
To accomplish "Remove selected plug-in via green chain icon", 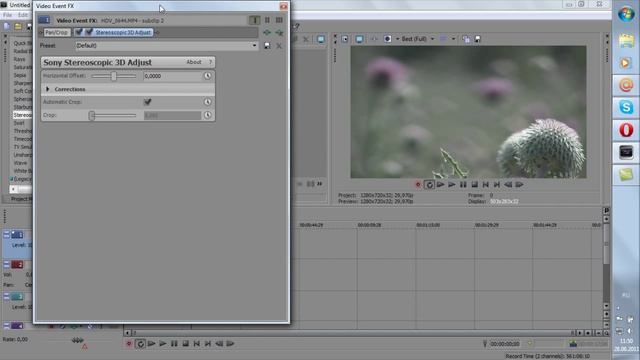I will 279,32.
